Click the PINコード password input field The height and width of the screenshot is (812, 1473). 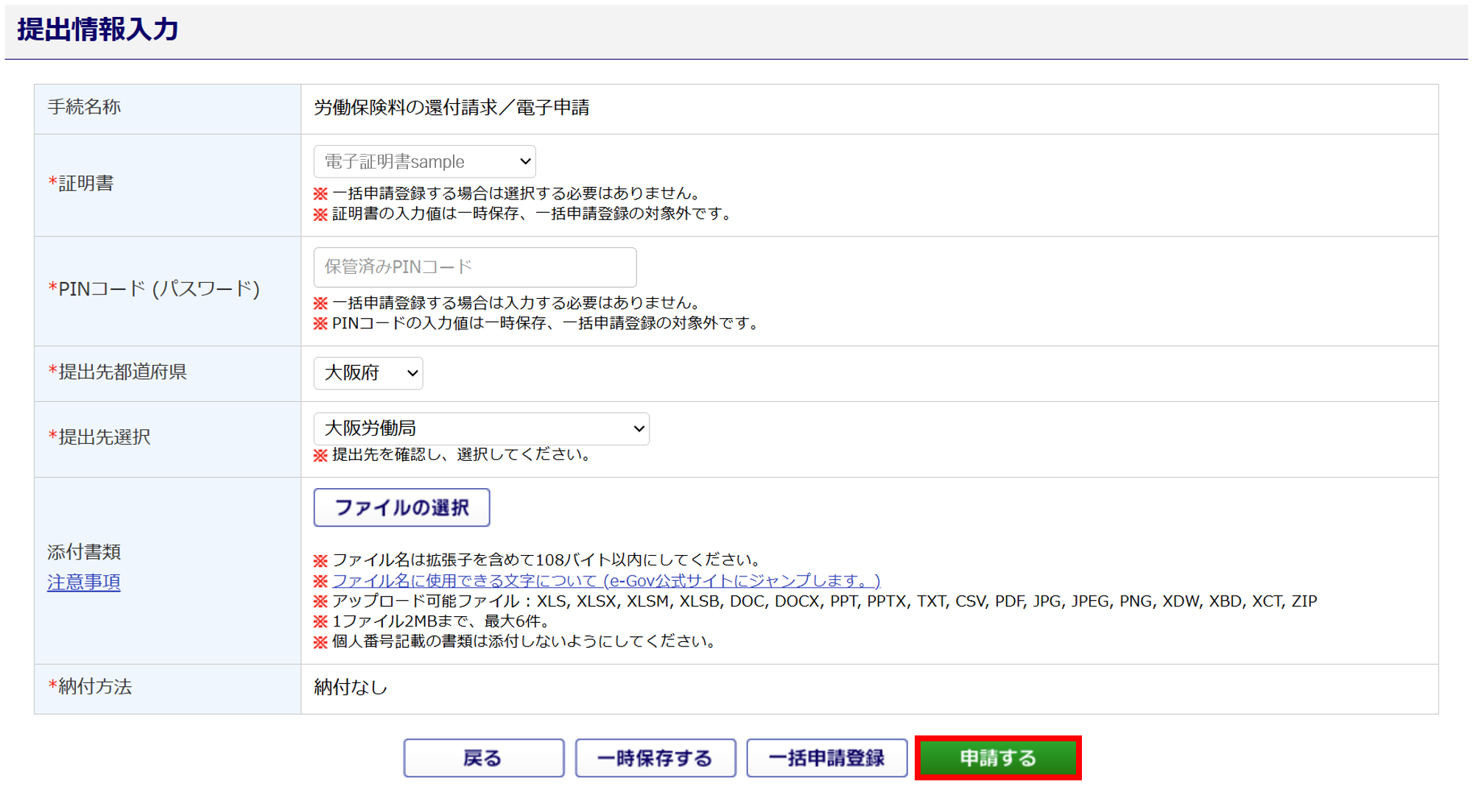coord(474,267)
